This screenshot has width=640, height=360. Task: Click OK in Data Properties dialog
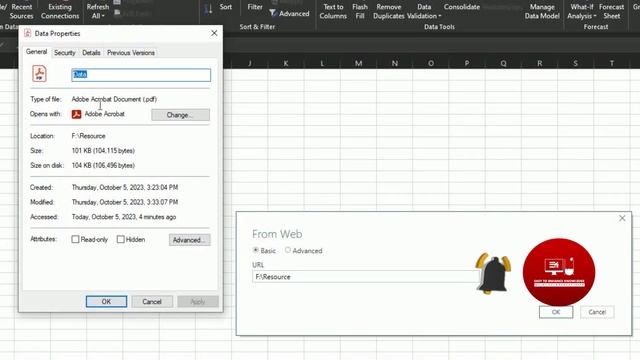[106, 302]
